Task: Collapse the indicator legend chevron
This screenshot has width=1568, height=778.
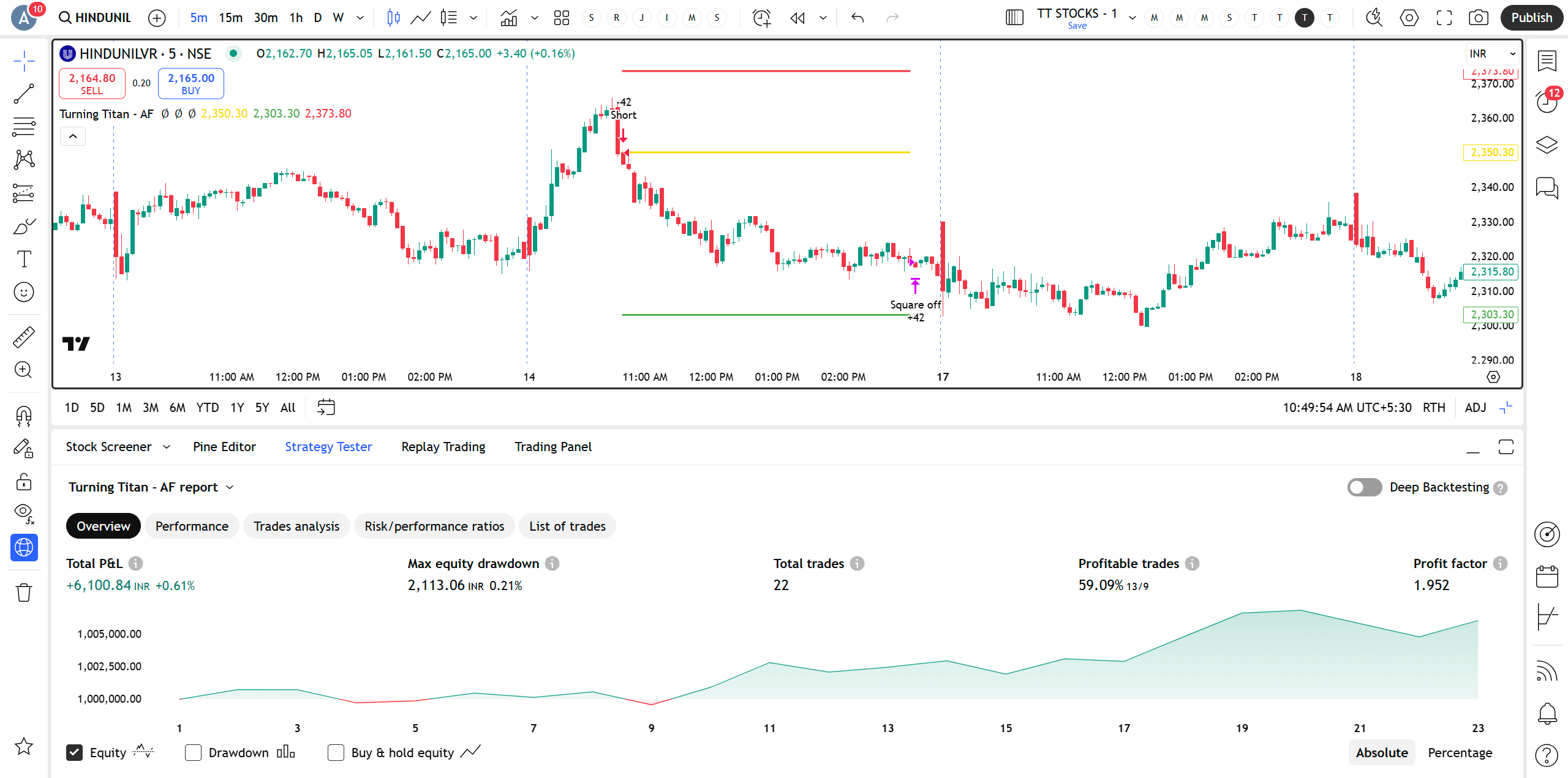Action: [x=73, y=136]
